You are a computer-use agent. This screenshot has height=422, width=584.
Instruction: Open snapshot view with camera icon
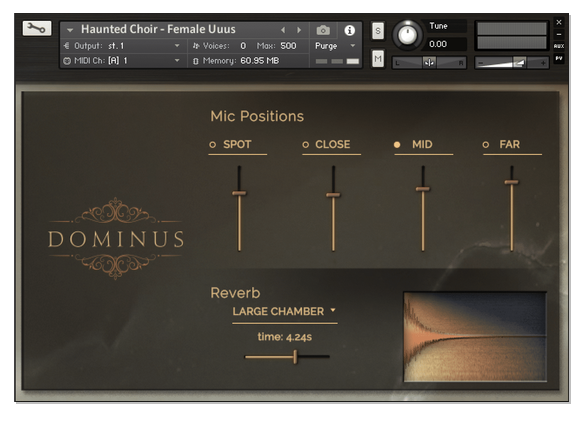coord(323,30)
